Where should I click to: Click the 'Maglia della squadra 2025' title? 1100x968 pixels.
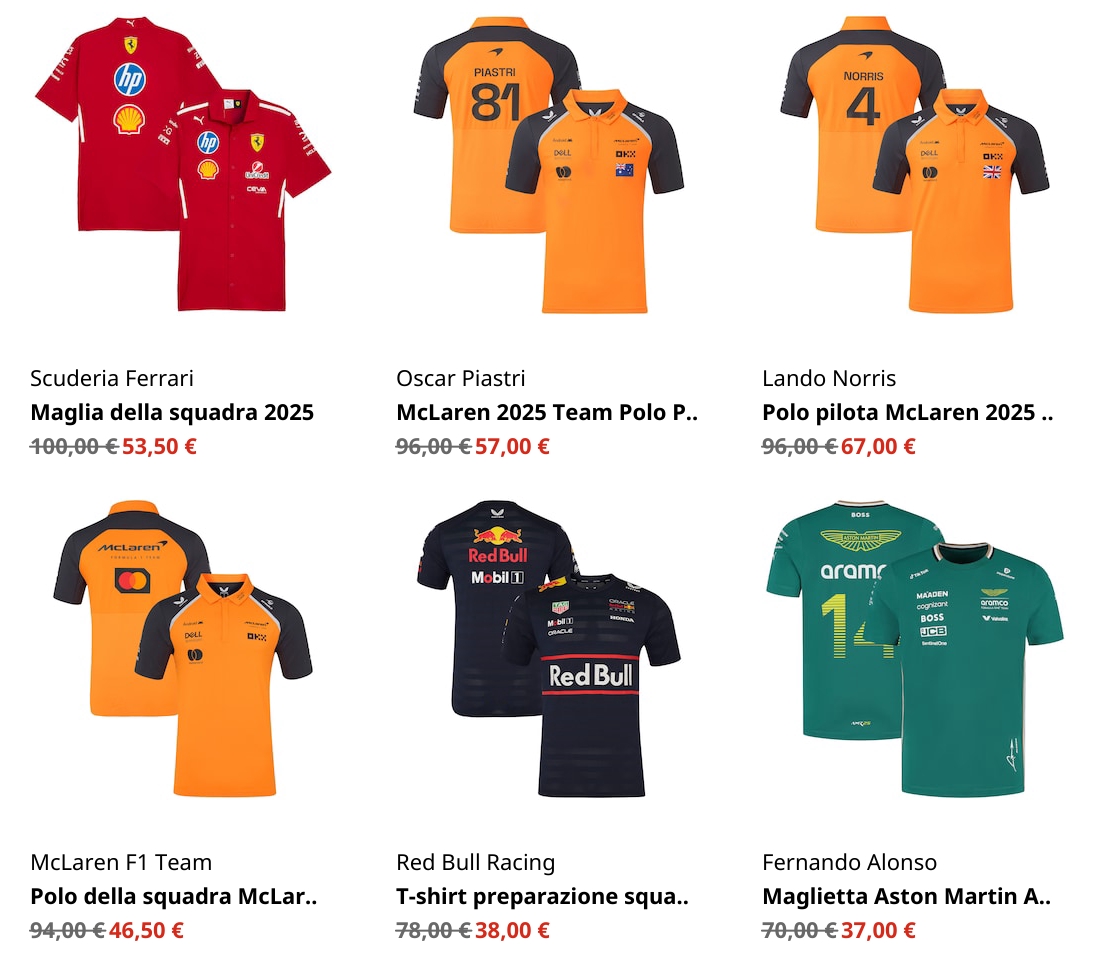(172, 412)
